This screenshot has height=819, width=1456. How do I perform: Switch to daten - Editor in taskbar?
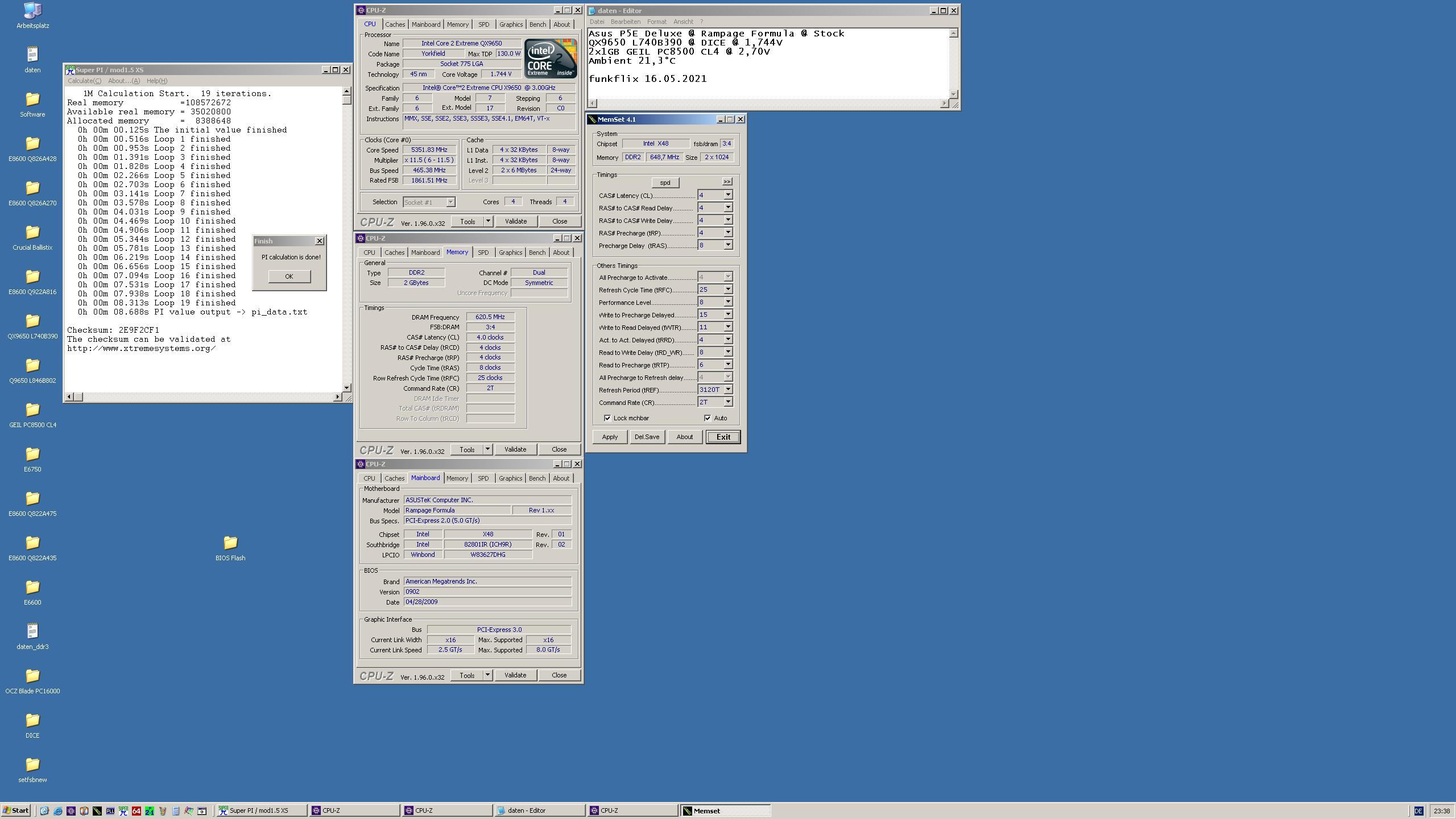[539, 811]
